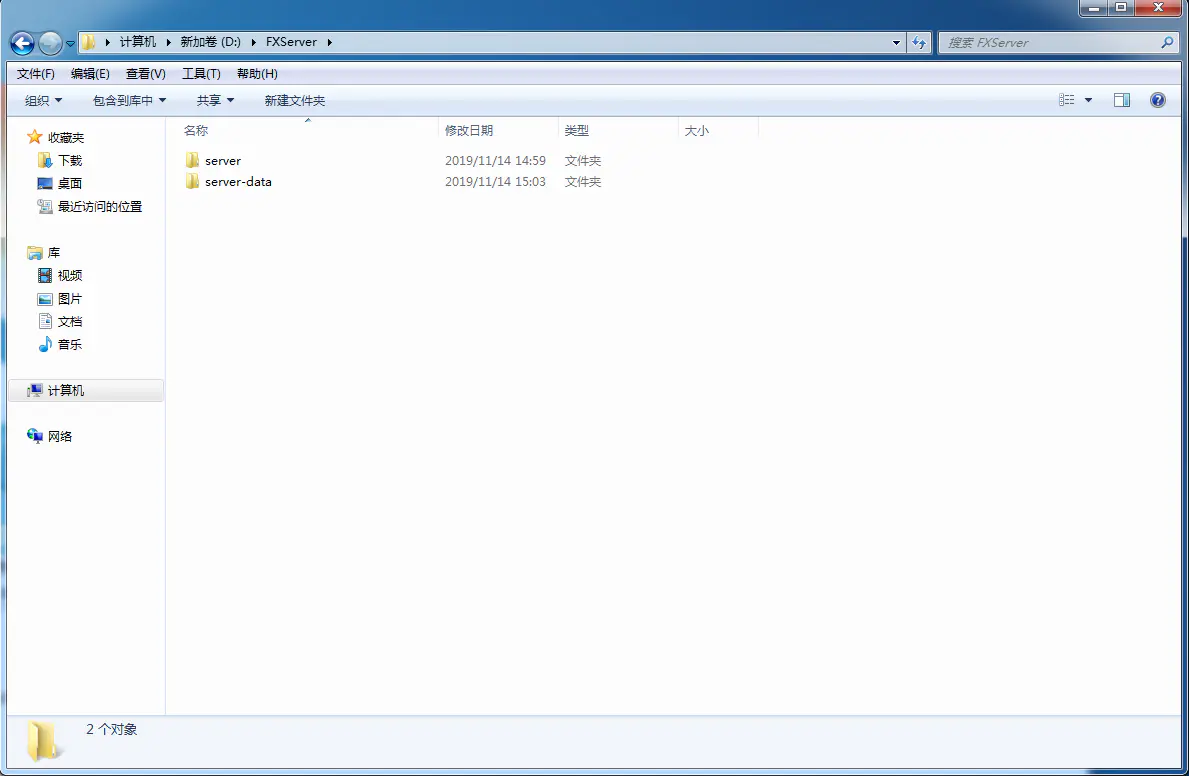Open the 包含到库中 dropdown
This screenshot has width=1189, height=776.
pos(129,100)
